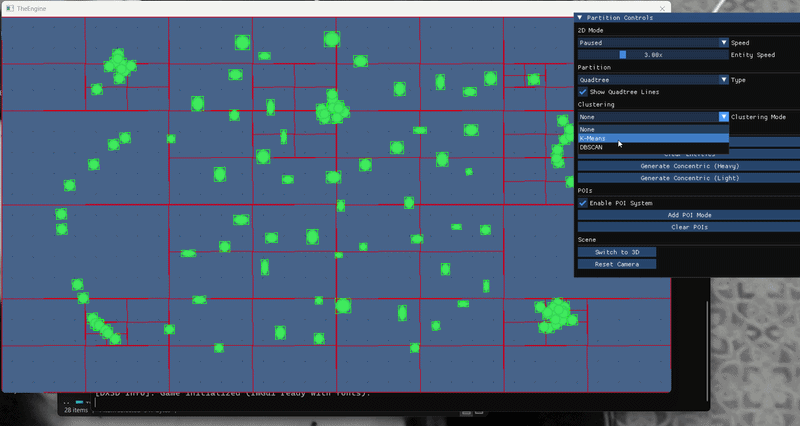800x426 pixels.
Task: Open the Paused speed dropdown
Action: click(x=652, y=43)
